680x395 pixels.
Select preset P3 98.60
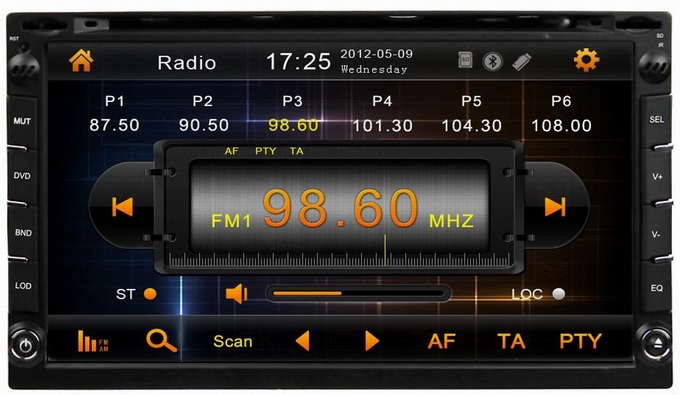click(x=293, y=114)
